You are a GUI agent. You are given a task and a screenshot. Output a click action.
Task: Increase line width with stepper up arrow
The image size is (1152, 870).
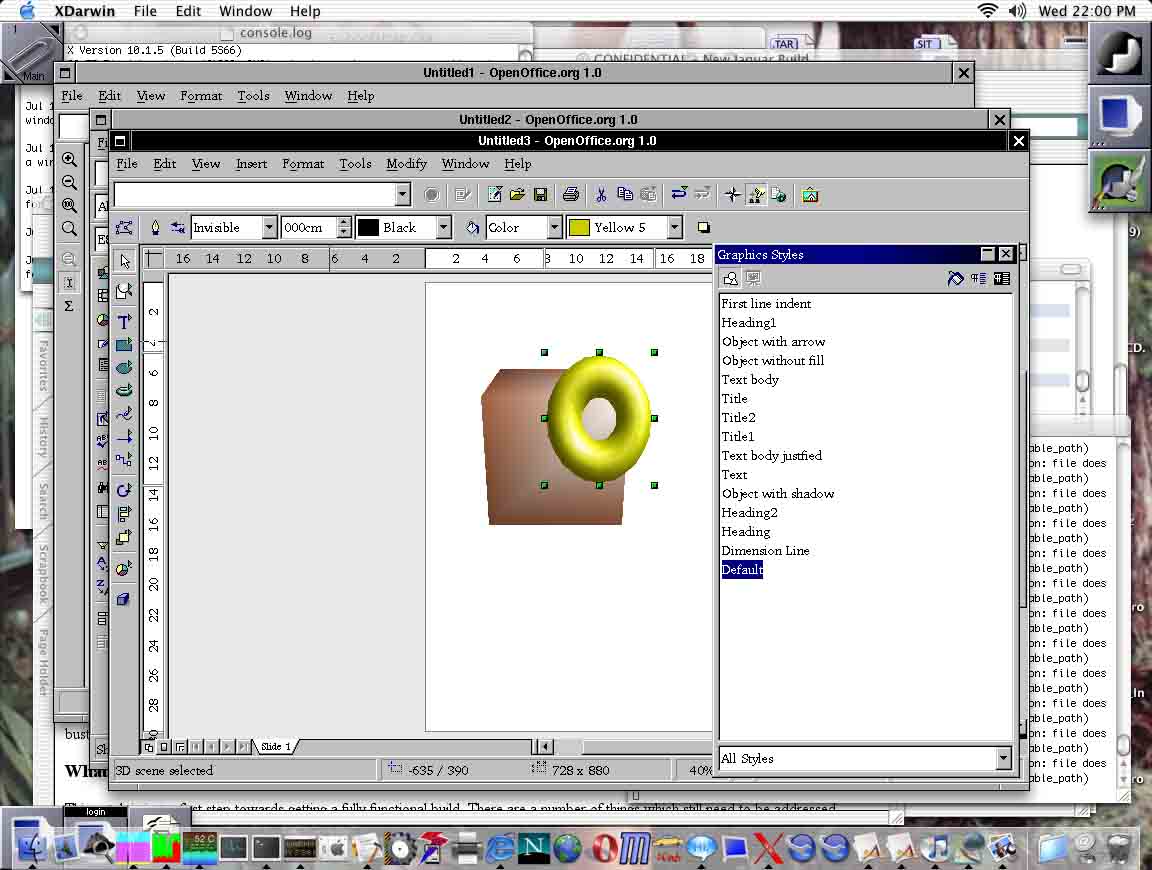tap(343, 223)
